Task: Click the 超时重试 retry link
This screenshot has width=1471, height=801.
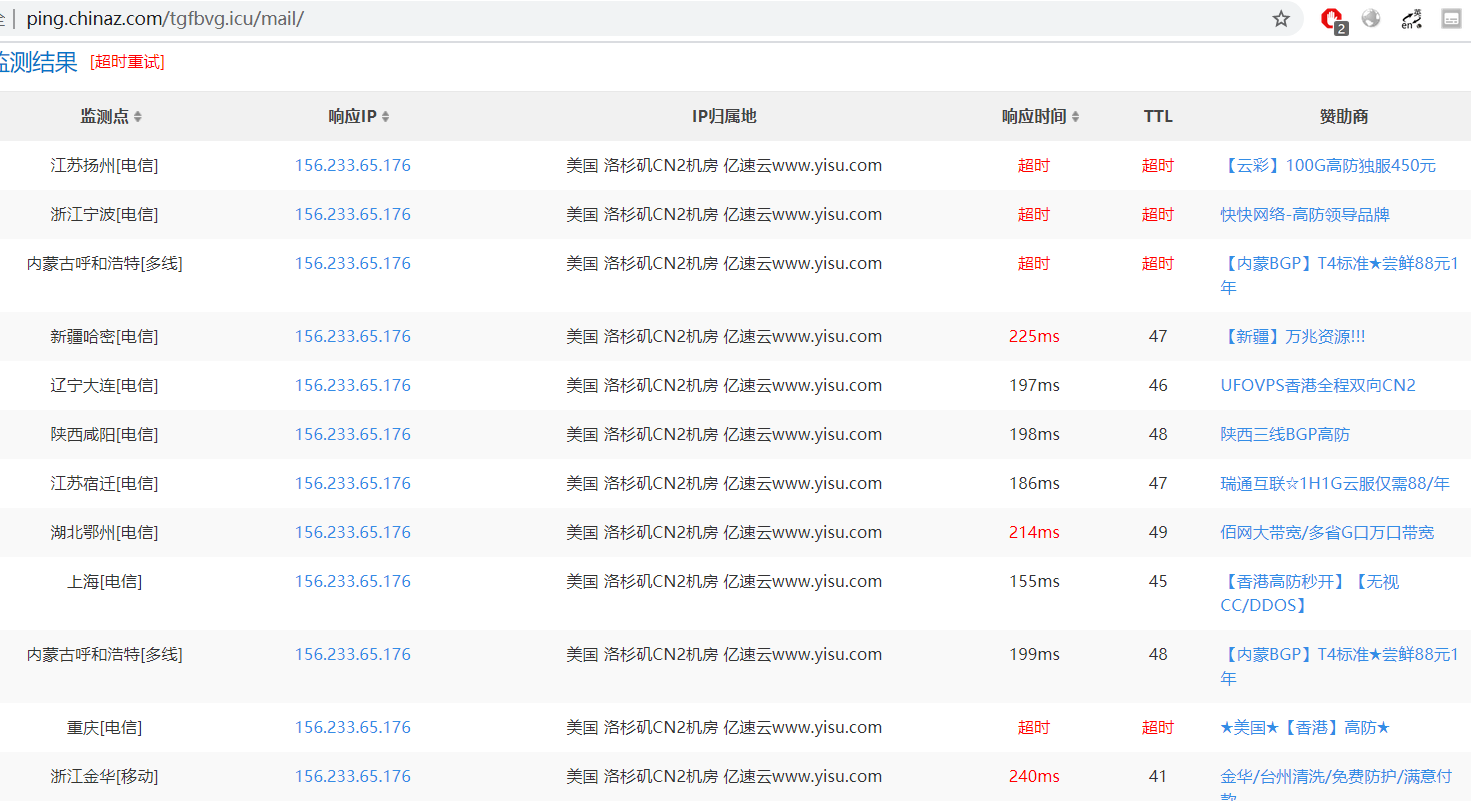Action: [127, 62]
